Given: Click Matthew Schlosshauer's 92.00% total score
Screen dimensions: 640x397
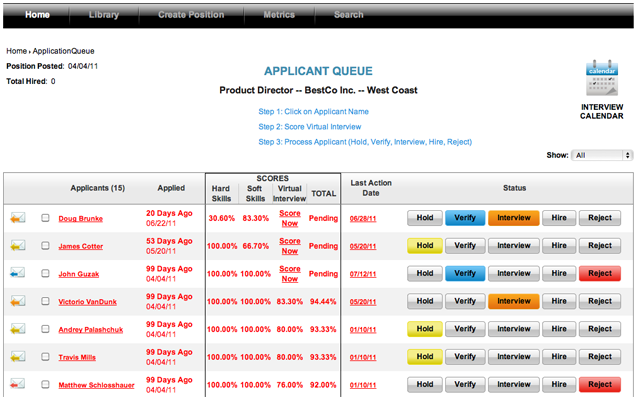Looking at the screenshot, I should coord(323,385).
